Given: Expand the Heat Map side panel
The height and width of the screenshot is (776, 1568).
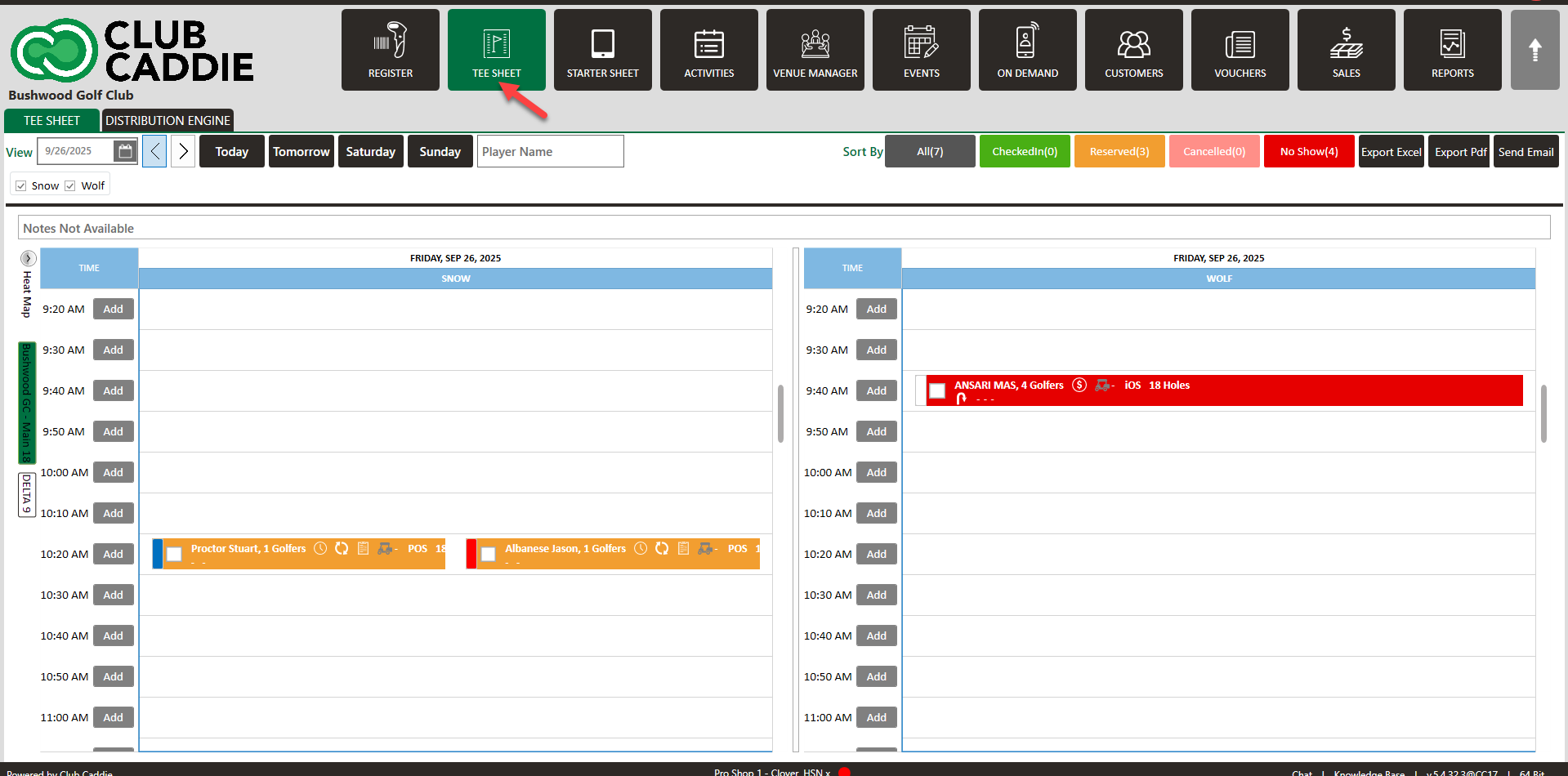Looking at the screenshot, I should tap(28, 258).
